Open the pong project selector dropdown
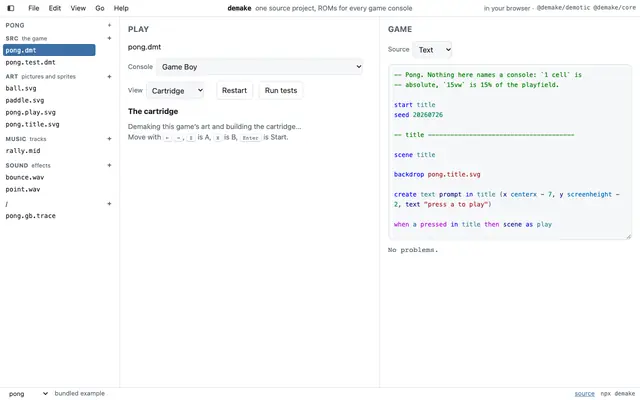The height and width of the screenshot is (400, 640). click(x=28, y=394)
